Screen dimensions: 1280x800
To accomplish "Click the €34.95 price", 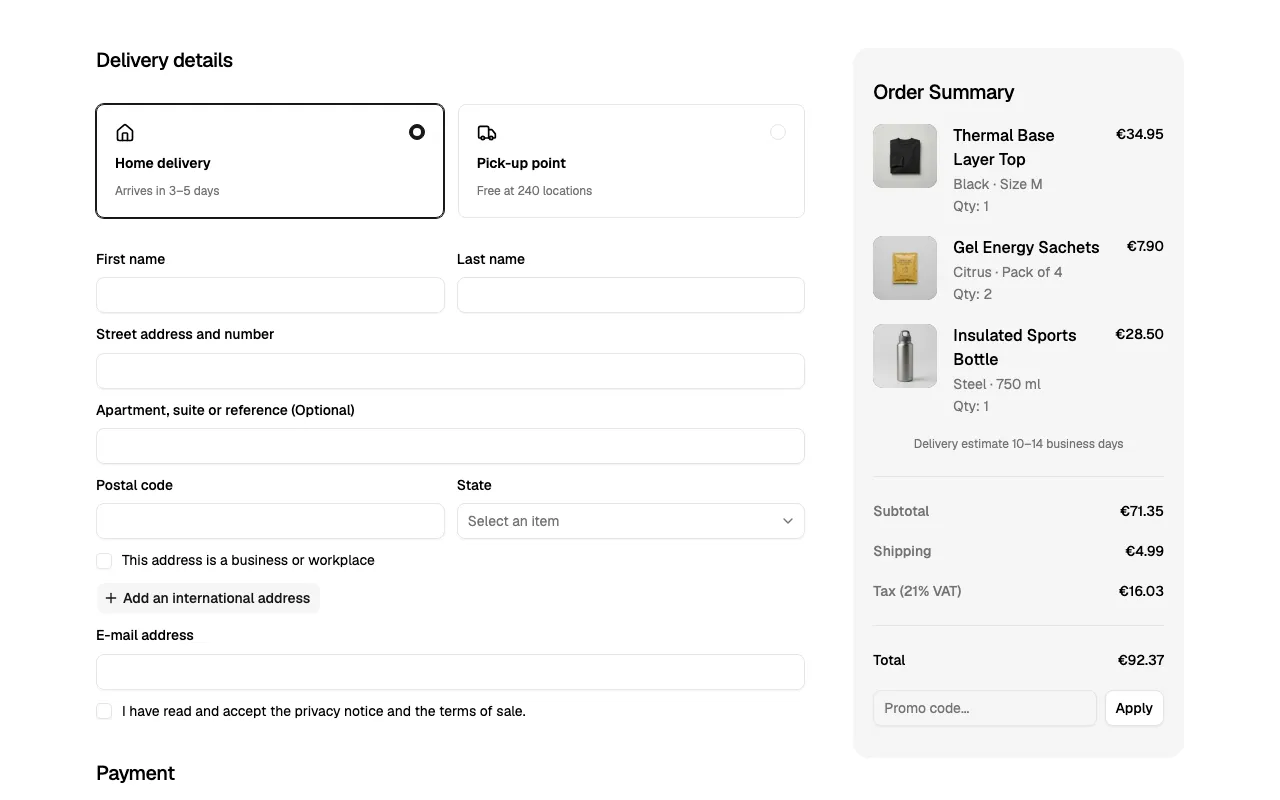I will coord(1140,134).
